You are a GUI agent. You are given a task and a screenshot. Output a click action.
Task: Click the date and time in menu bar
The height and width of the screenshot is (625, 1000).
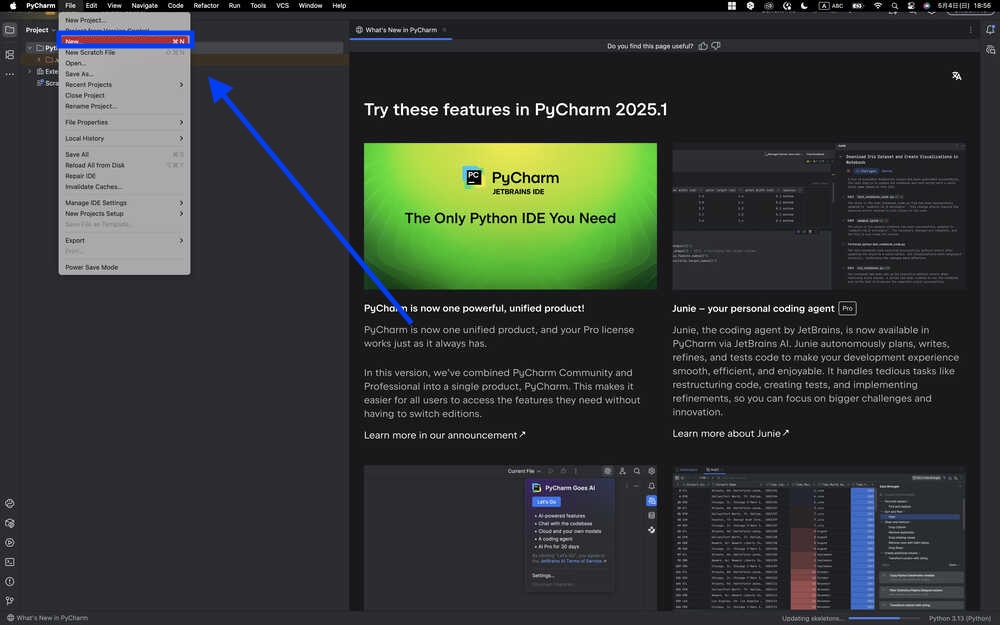[x=964, y=6]
